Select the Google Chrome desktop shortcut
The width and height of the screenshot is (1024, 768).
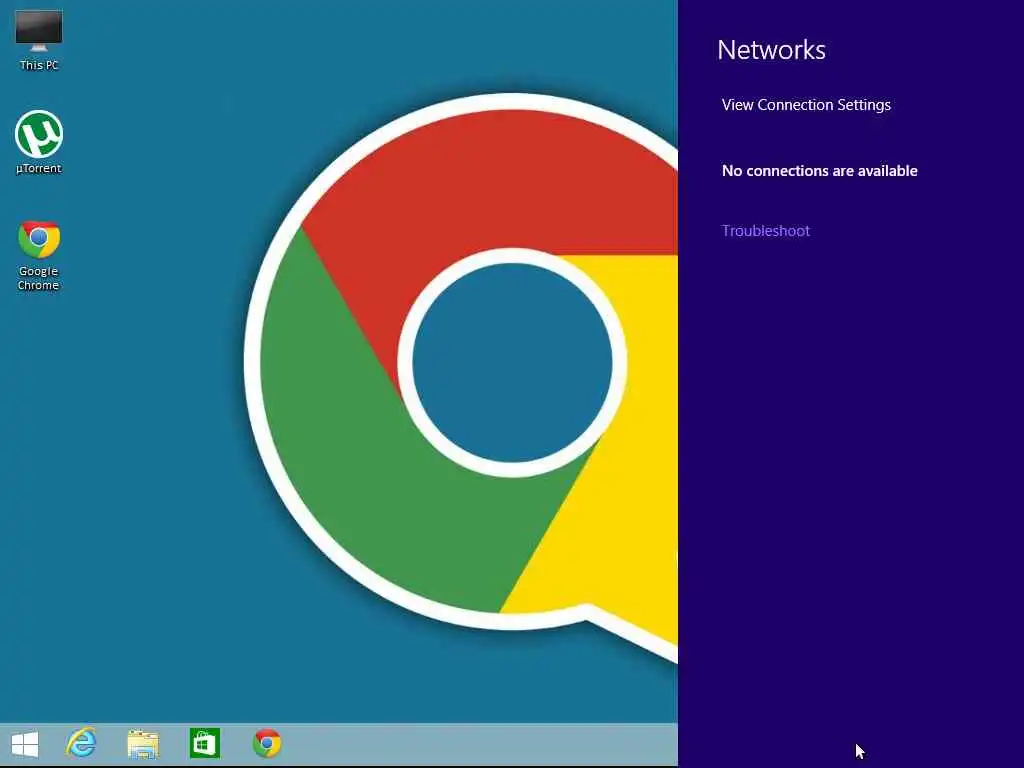39,256
